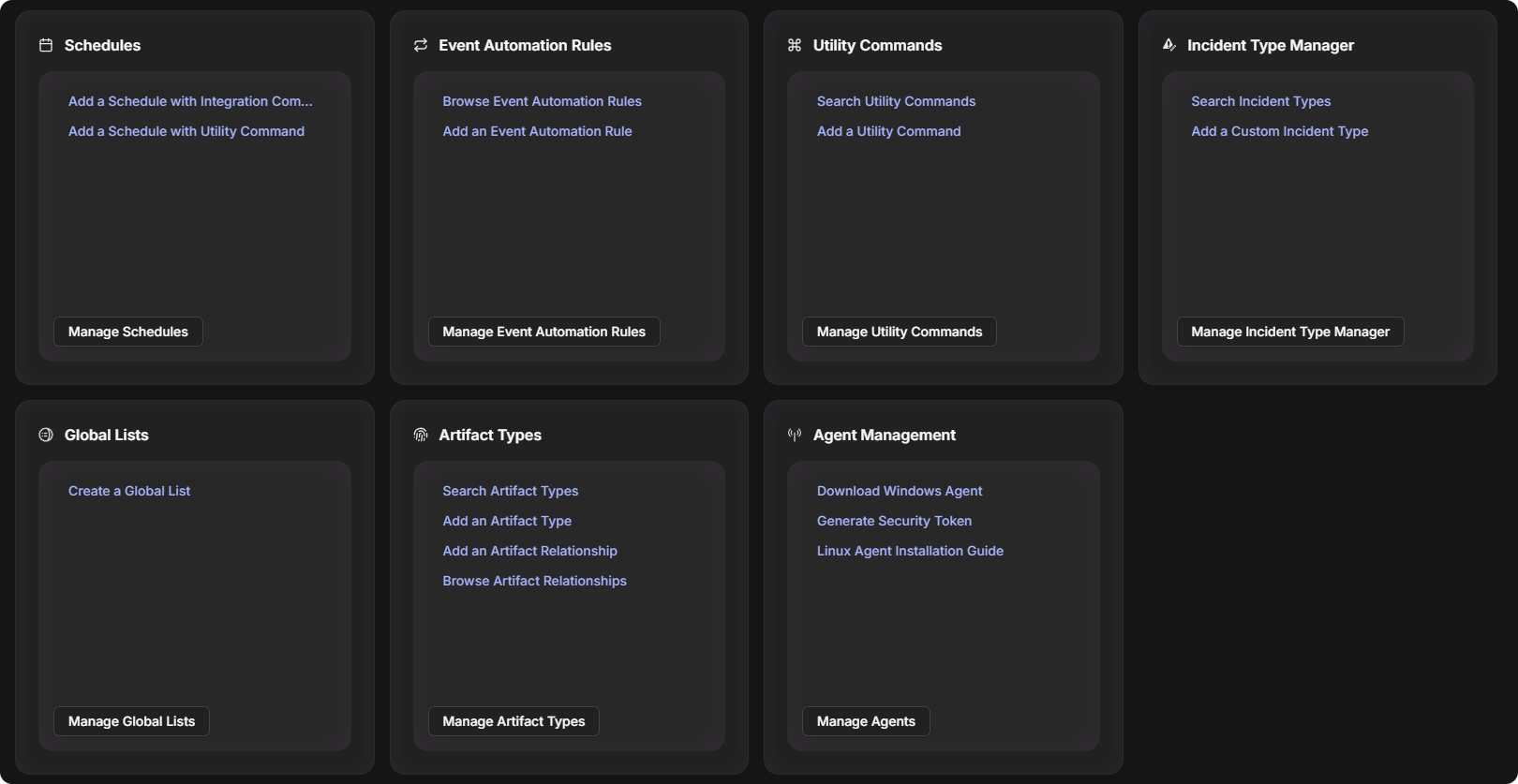Screen dimensions: 1518x784
Task: Open Browse Artifact Relationships link
Action: [x=535, y=581]
